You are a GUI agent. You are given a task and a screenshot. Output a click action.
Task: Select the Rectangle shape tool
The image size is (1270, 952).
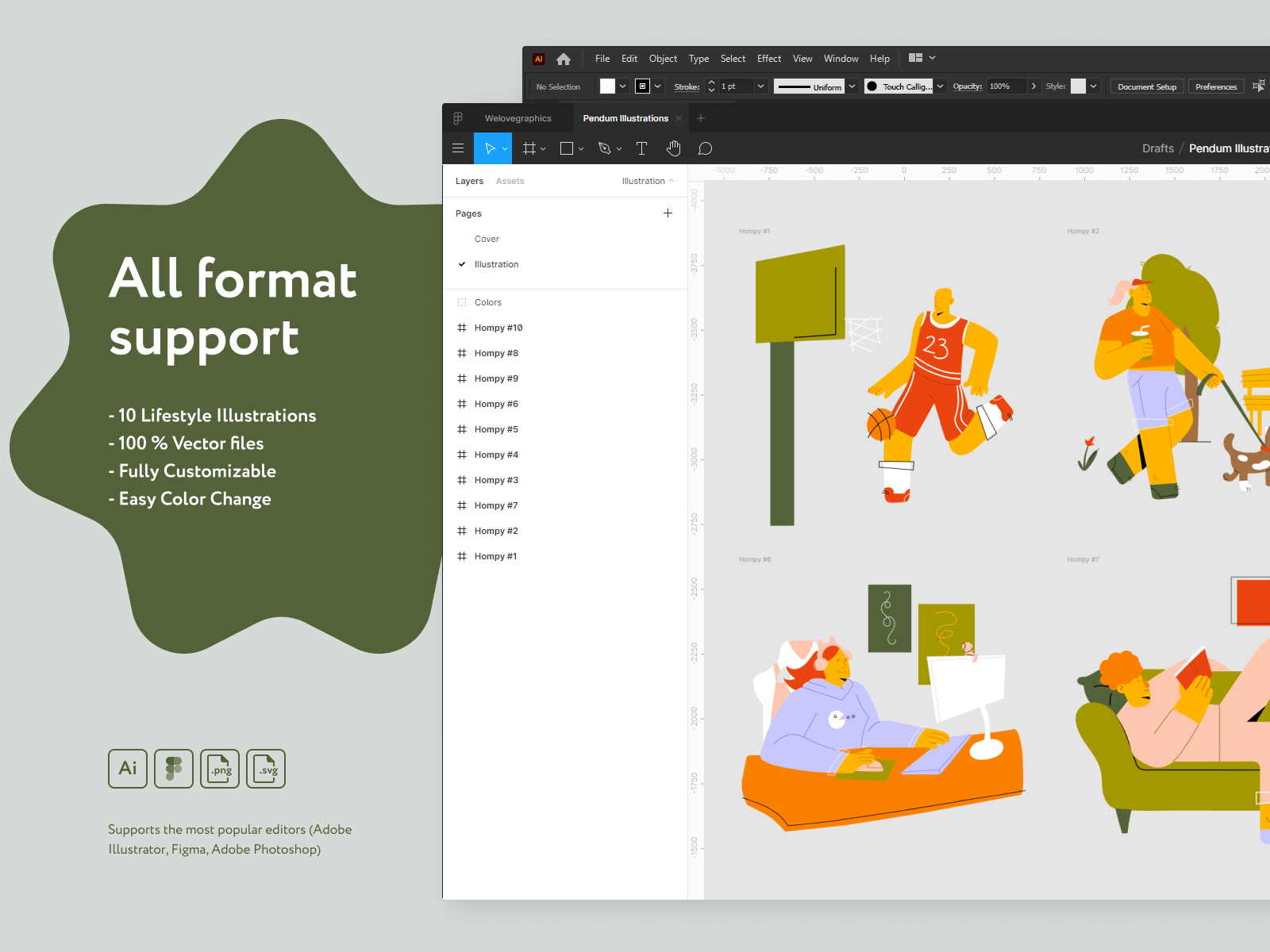(x=567, y=148)
